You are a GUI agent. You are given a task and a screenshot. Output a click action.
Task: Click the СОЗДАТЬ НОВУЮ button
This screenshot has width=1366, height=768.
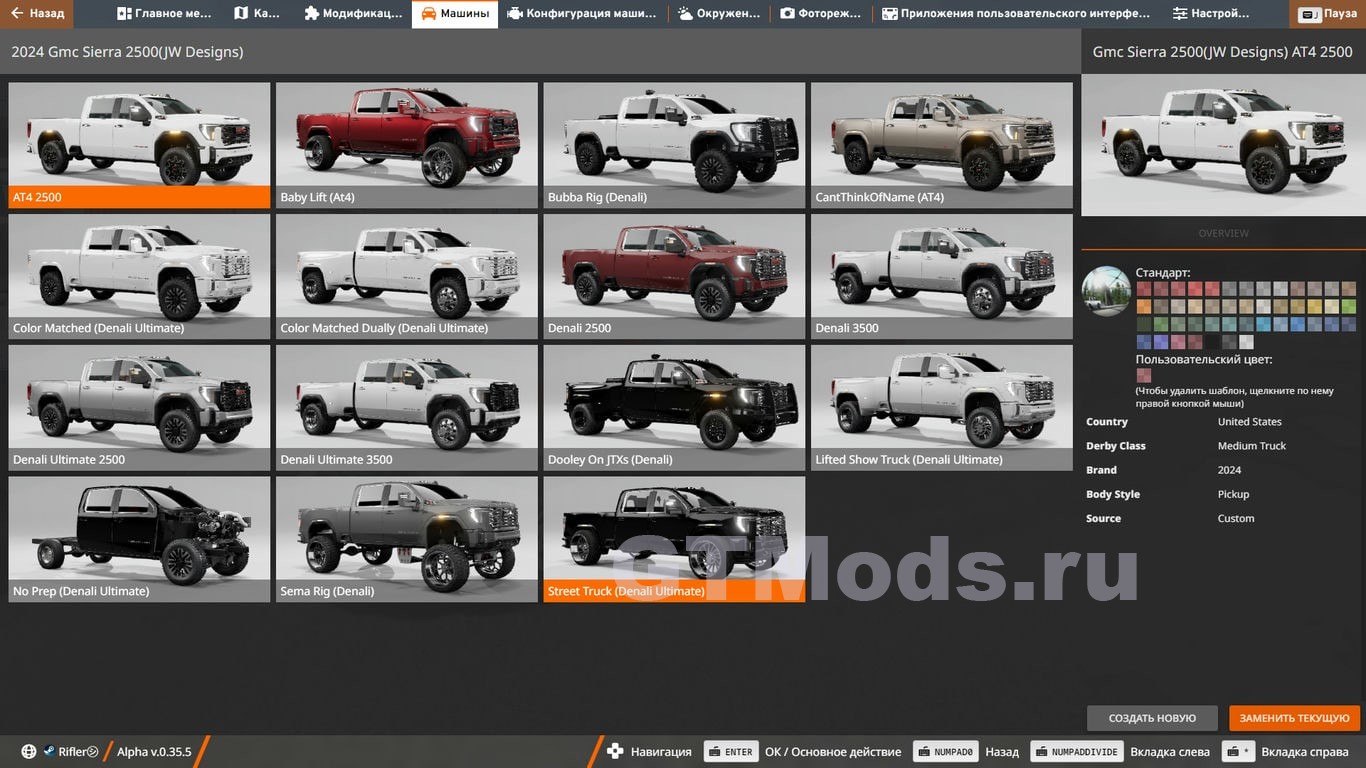coord(1152,718)
